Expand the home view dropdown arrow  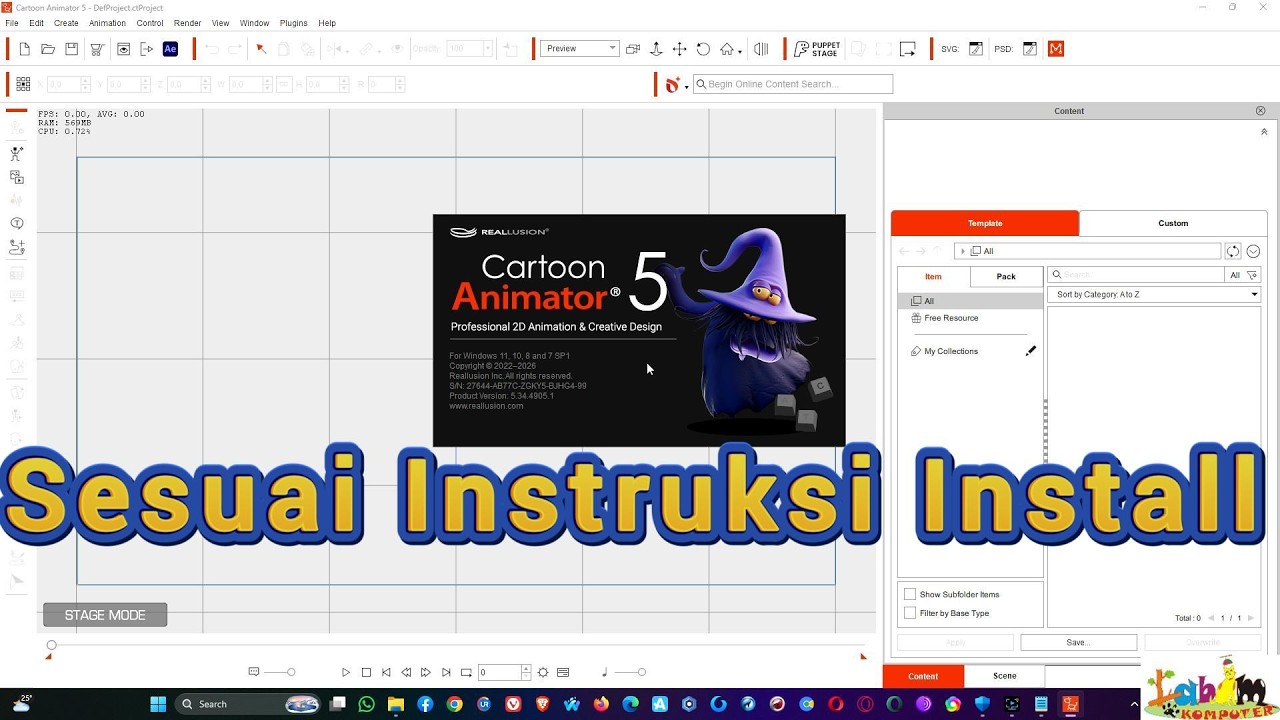(739, 51)
